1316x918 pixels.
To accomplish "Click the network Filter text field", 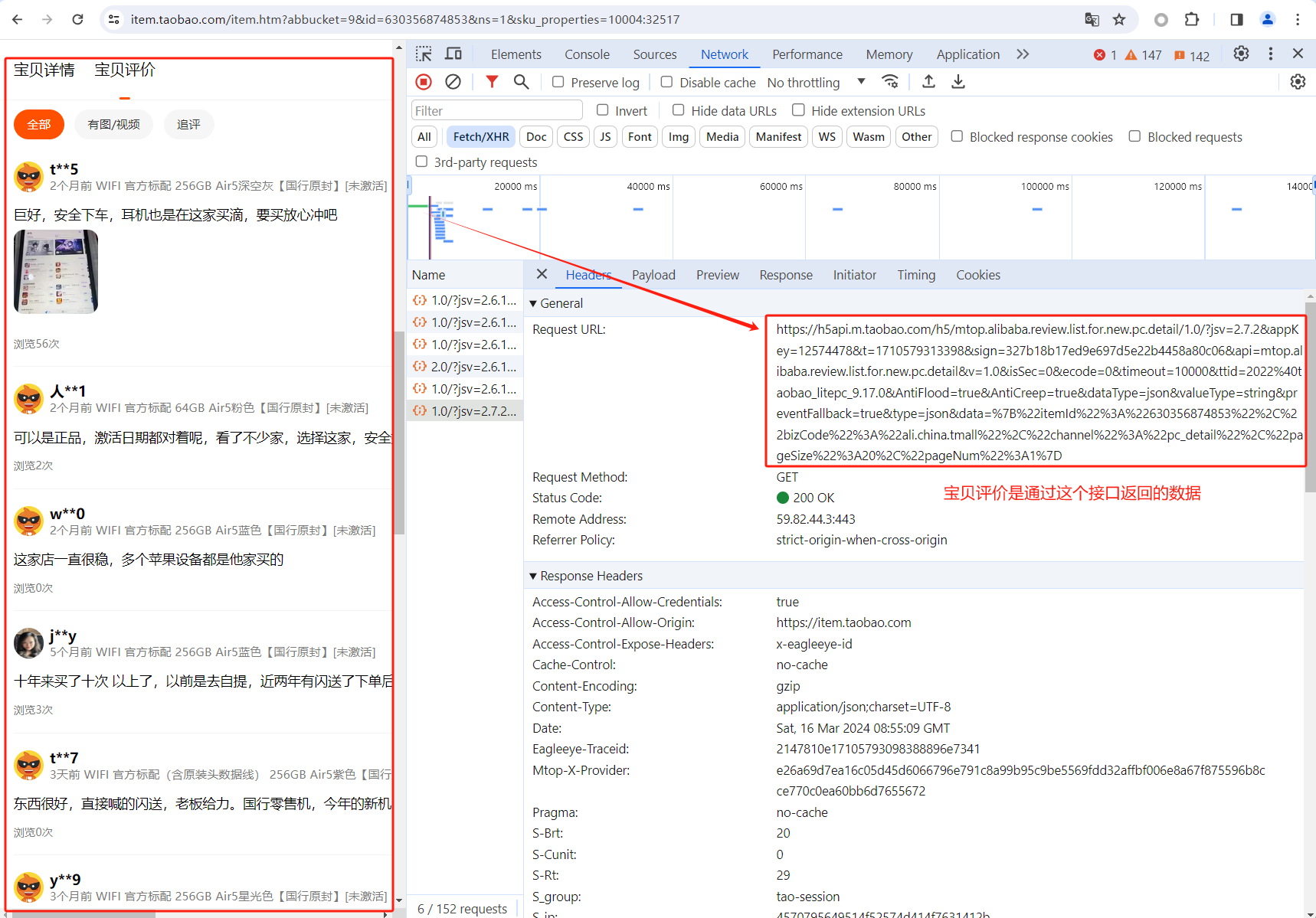I will point(496,111).
